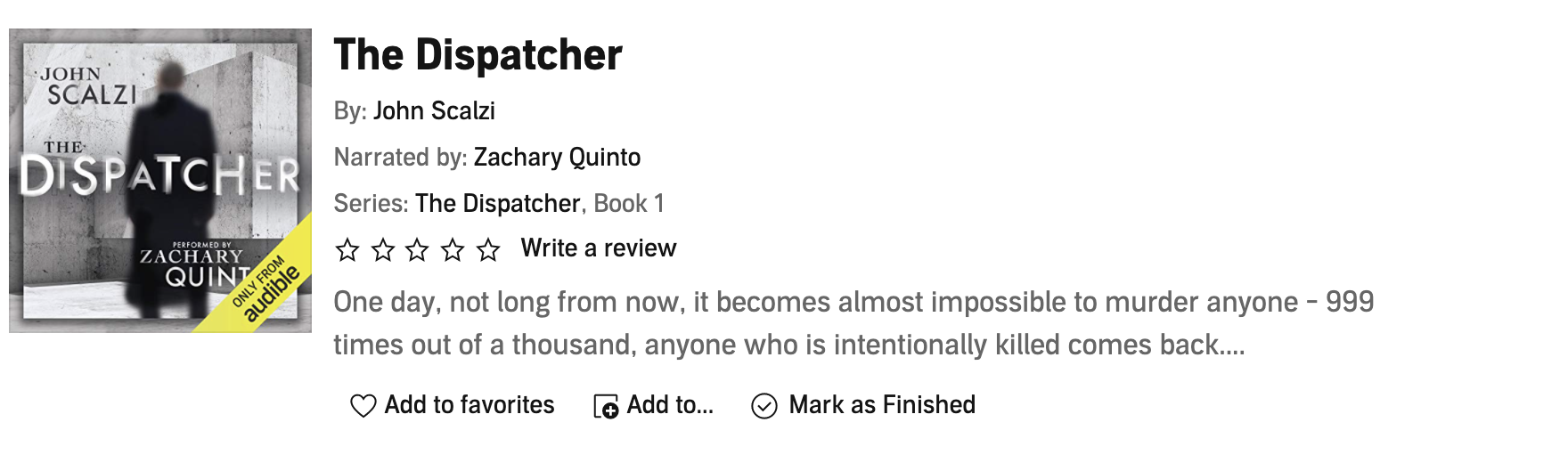Rate the book one star
The height and width of the screenshot is (463, 1568).
coord(347,250)
